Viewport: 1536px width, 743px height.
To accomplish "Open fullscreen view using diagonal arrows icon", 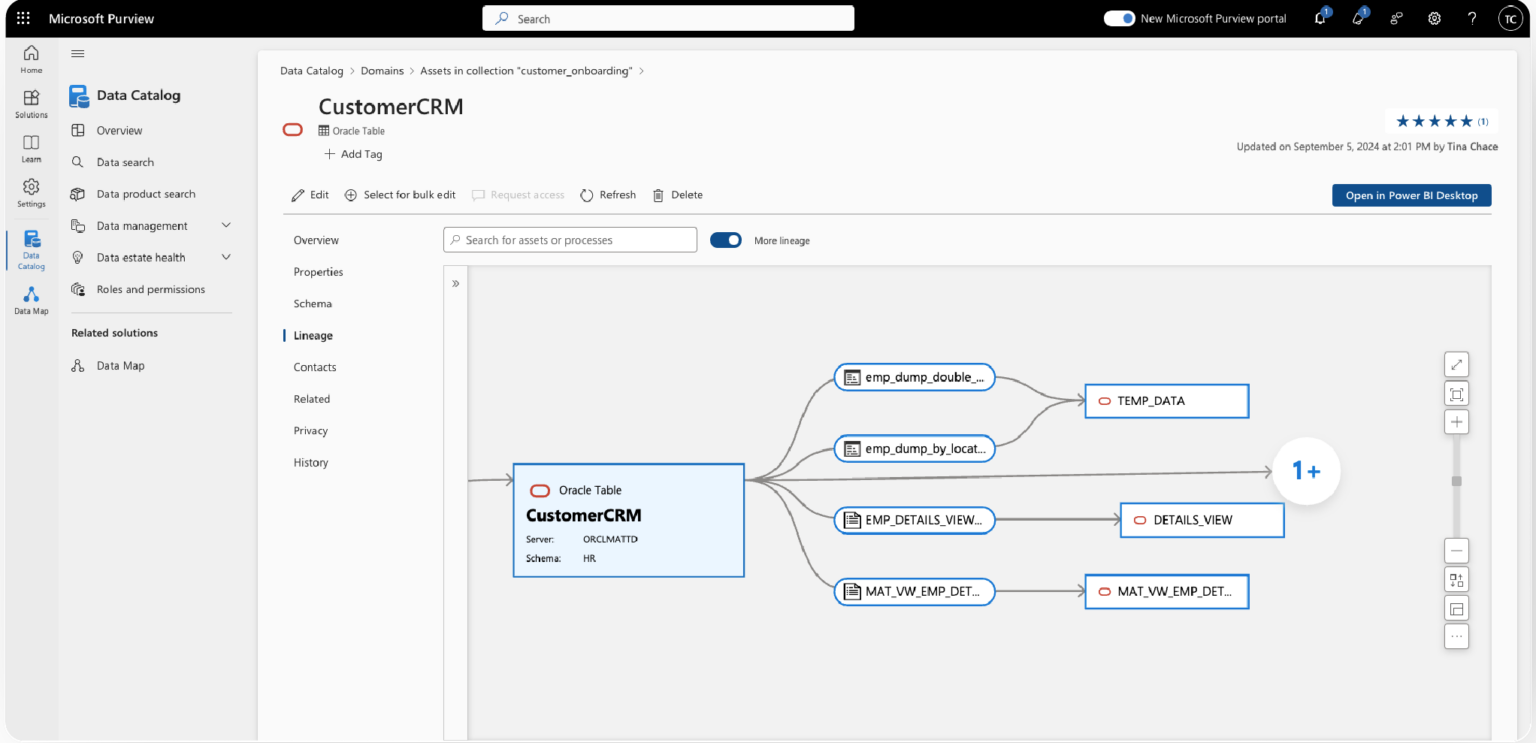I will point(1456,364).
